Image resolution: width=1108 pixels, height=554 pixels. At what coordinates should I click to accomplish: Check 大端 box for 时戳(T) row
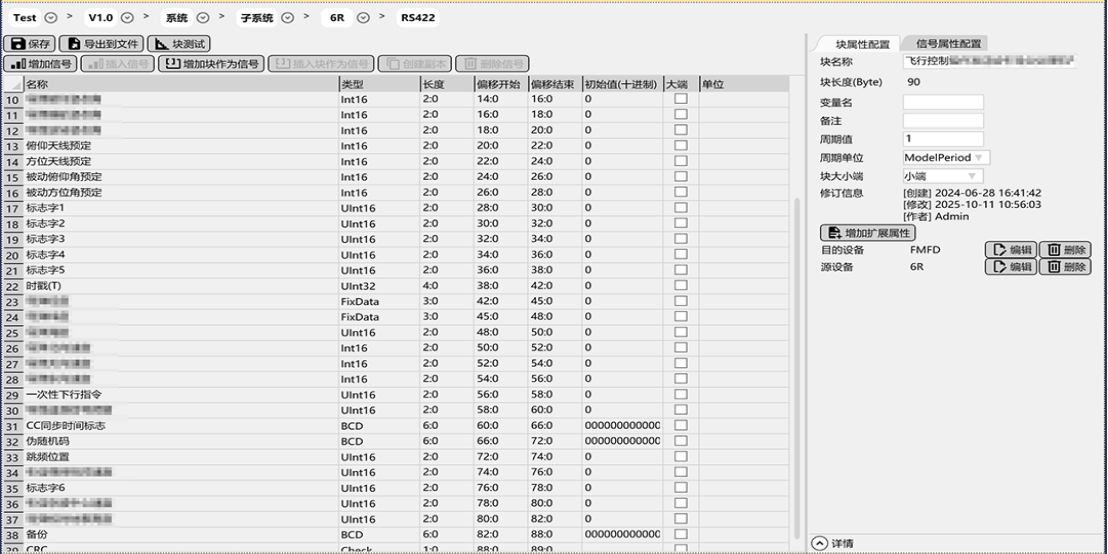[x=681, y=286]
